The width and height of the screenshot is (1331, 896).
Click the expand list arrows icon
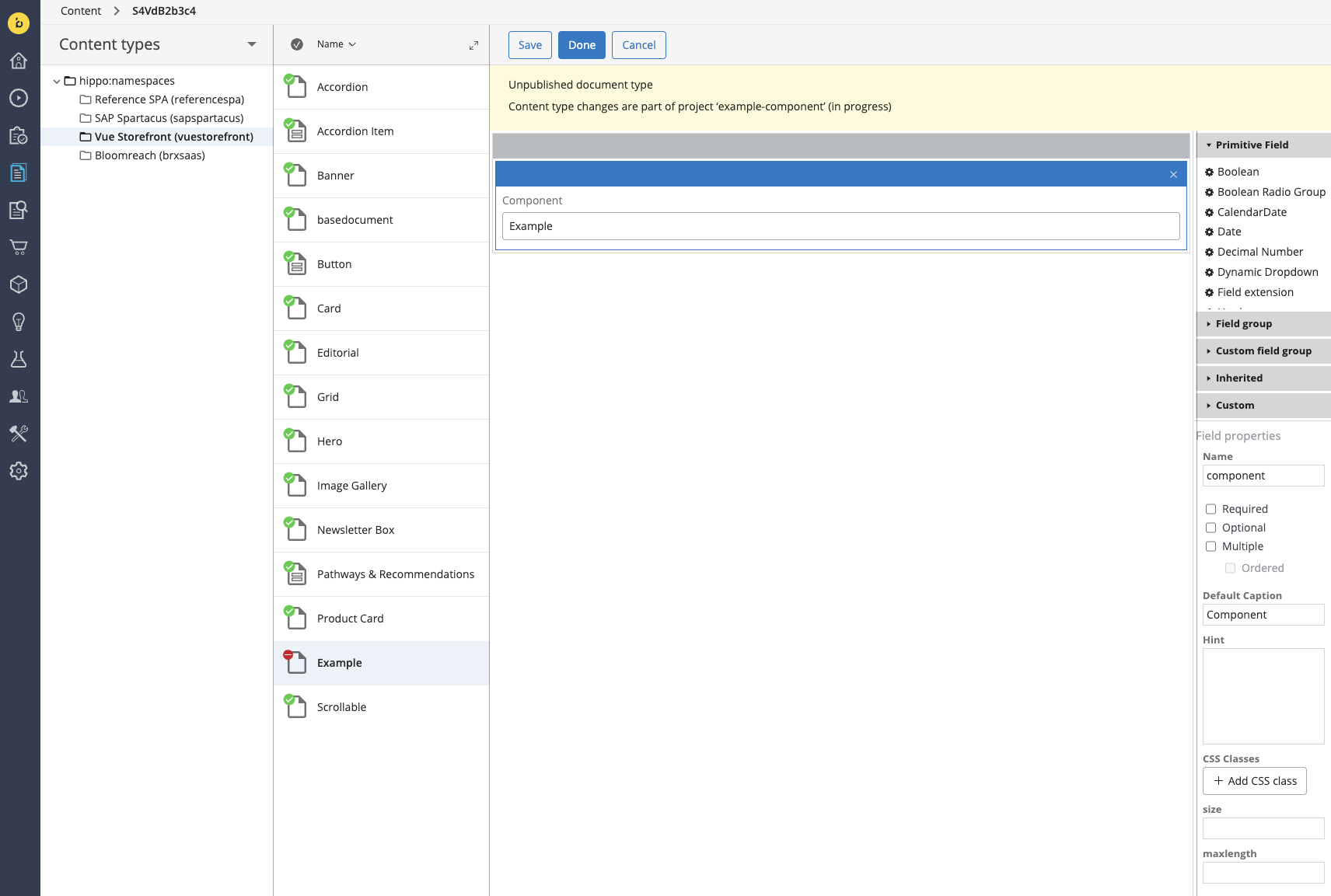coord(473,46)
